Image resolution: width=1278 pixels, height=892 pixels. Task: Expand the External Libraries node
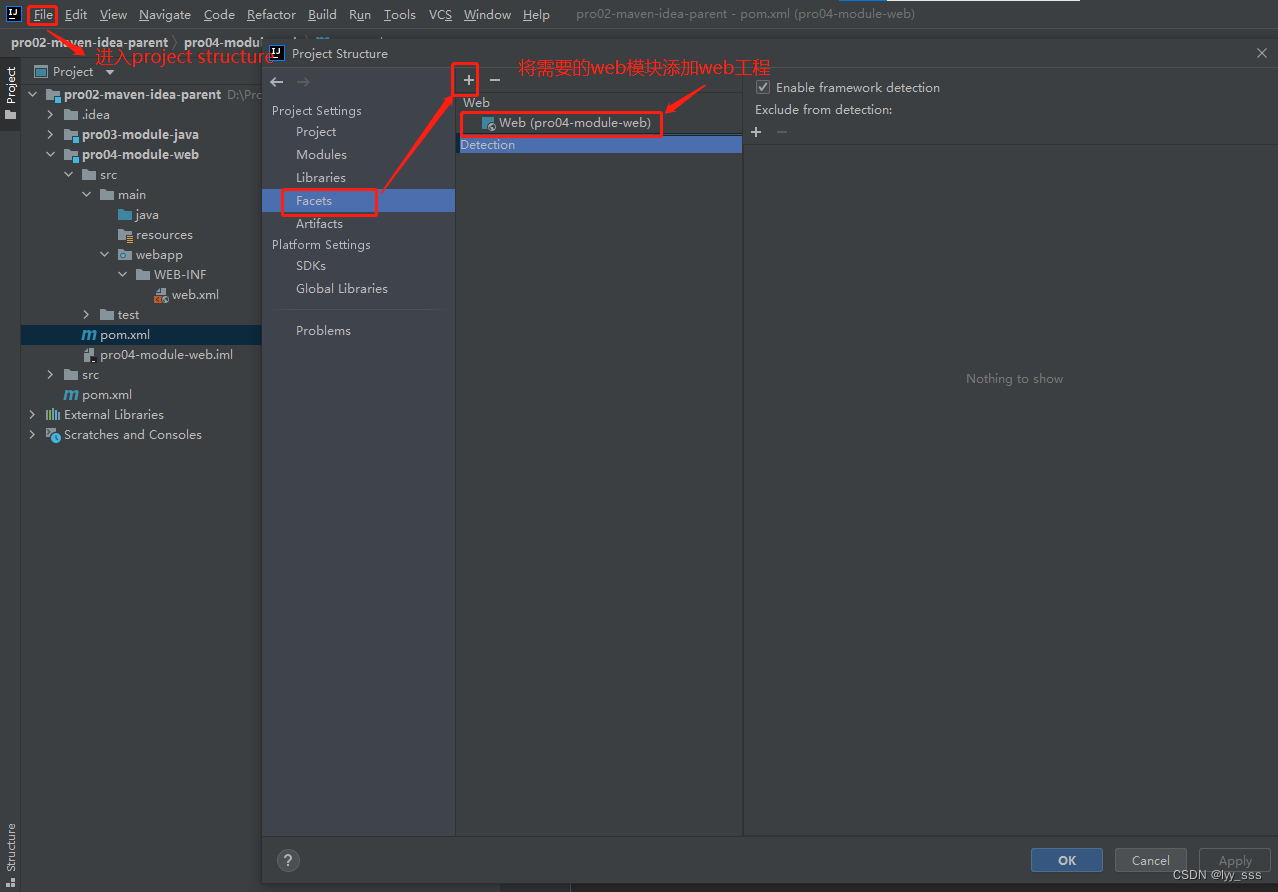point(33,415)
